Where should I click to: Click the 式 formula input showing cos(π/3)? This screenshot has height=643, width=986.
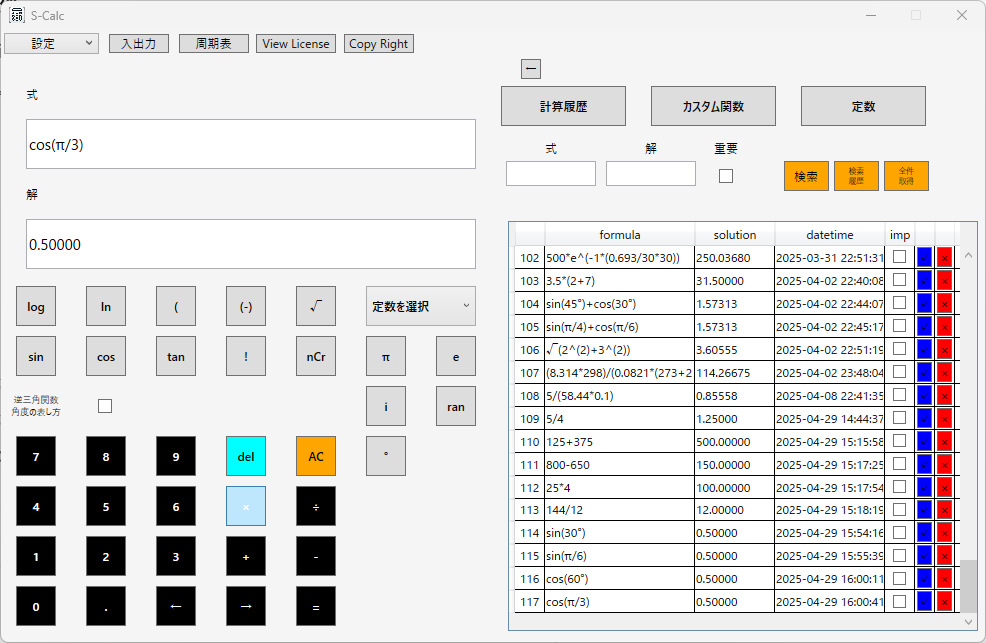click(x=251, y=144)
